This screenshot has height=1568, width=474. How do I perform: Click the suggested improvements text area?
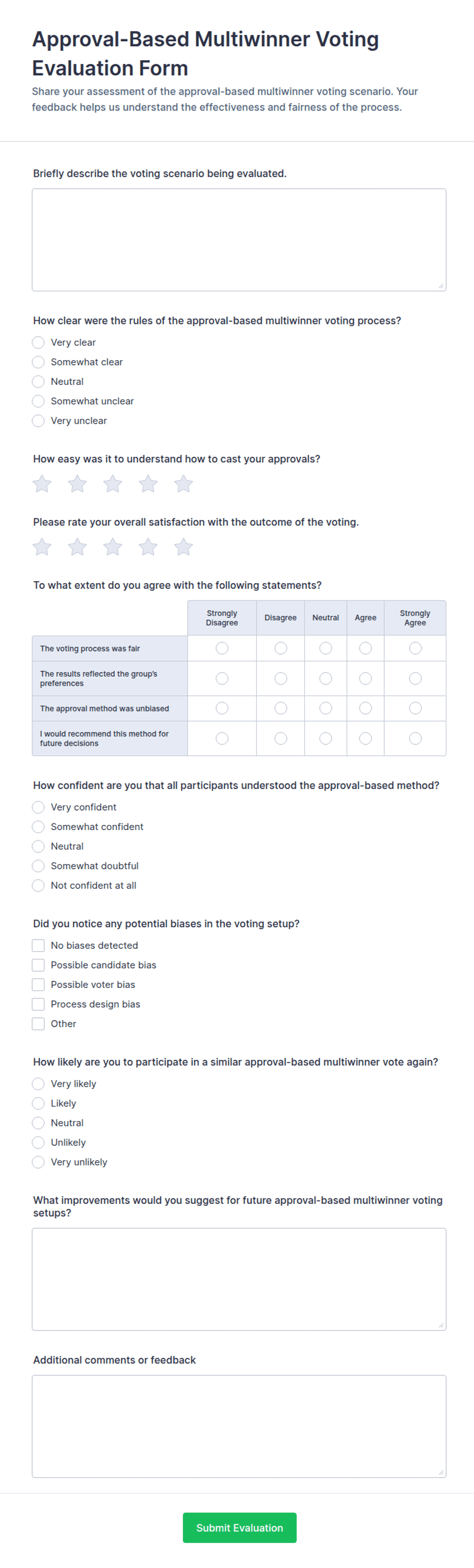pos(239,1279)
